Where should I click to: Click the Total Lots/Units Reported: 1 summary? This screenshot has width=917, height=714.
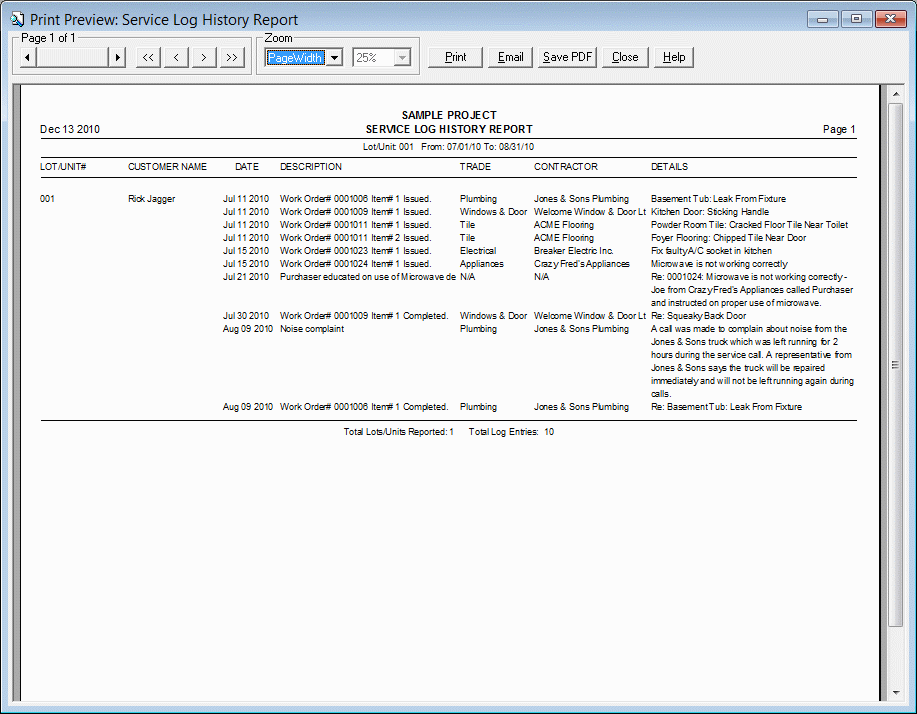[398, 432]
